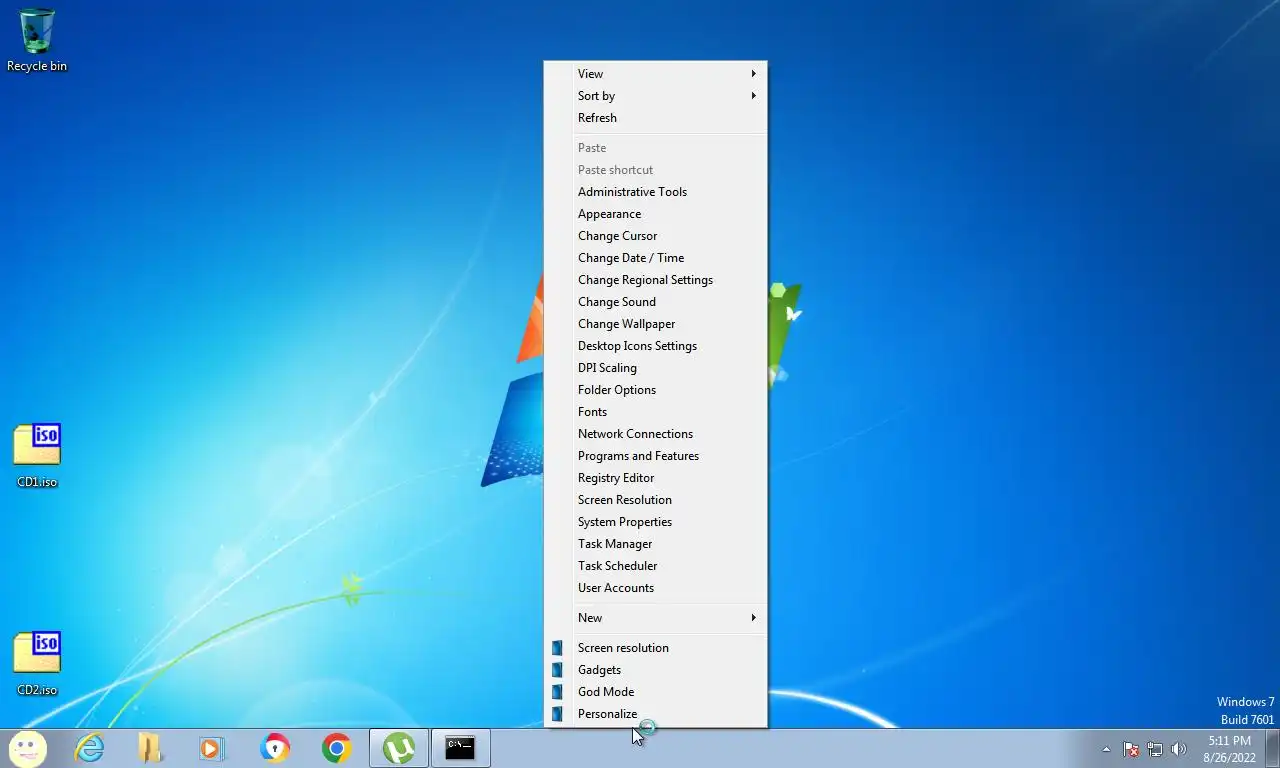
Task: Click icon beside God Mode menu entry
Action: pyautogui.click(x=557, y=692)
